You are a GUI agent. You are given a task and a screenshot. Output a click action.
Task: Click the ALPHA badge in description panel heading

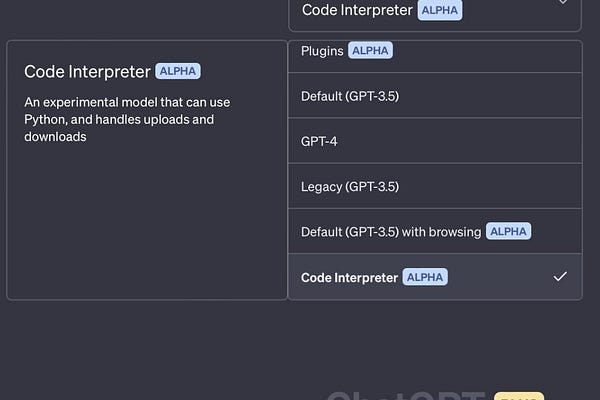pos(178,71)
